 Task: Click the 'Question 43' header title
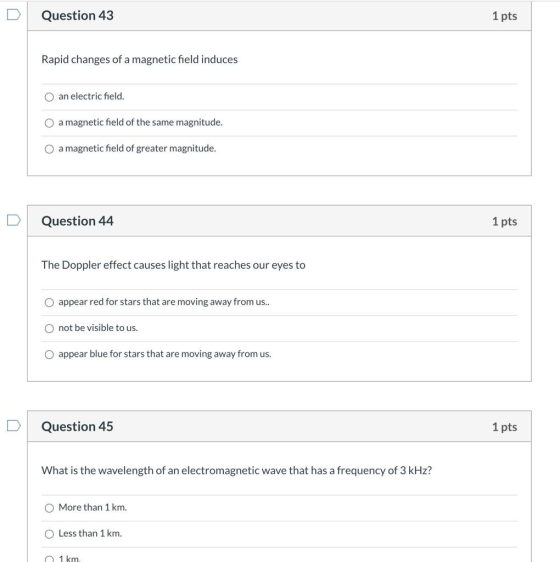[x=77, y=15]
